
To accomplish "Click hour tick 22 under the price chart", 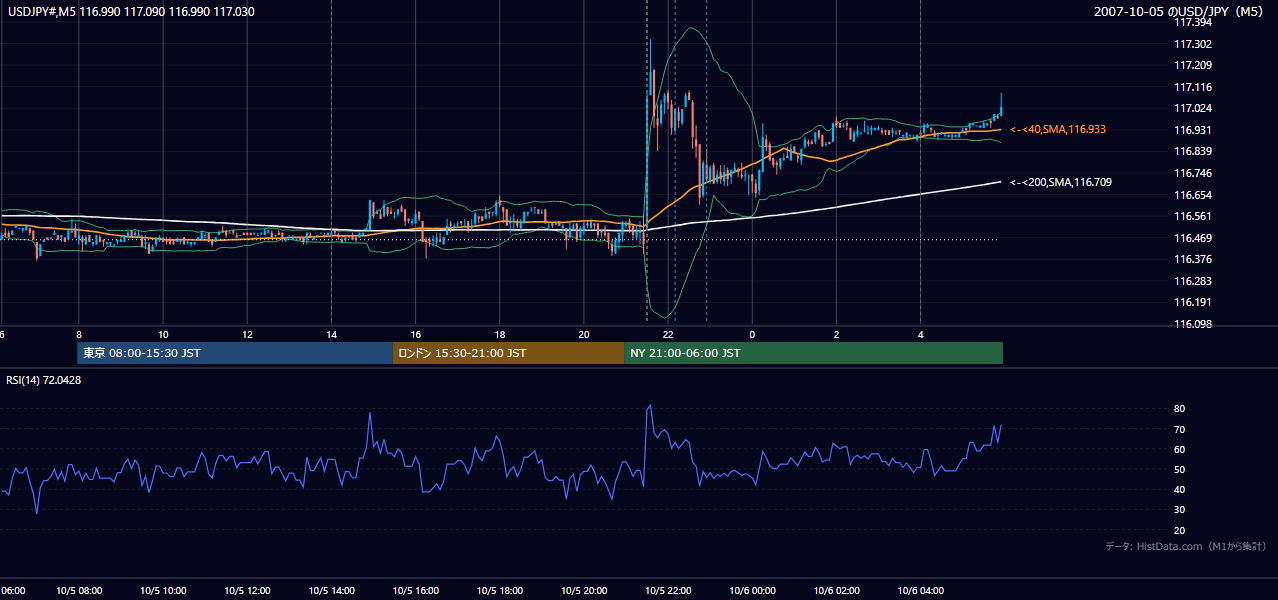I will click(x=668, y=335).
